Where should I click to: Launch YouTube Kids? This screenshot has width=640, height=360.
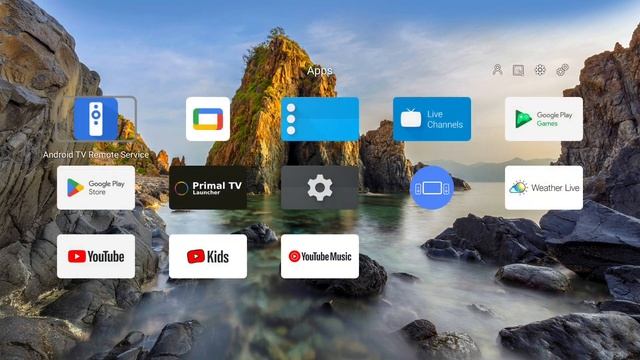208,256
